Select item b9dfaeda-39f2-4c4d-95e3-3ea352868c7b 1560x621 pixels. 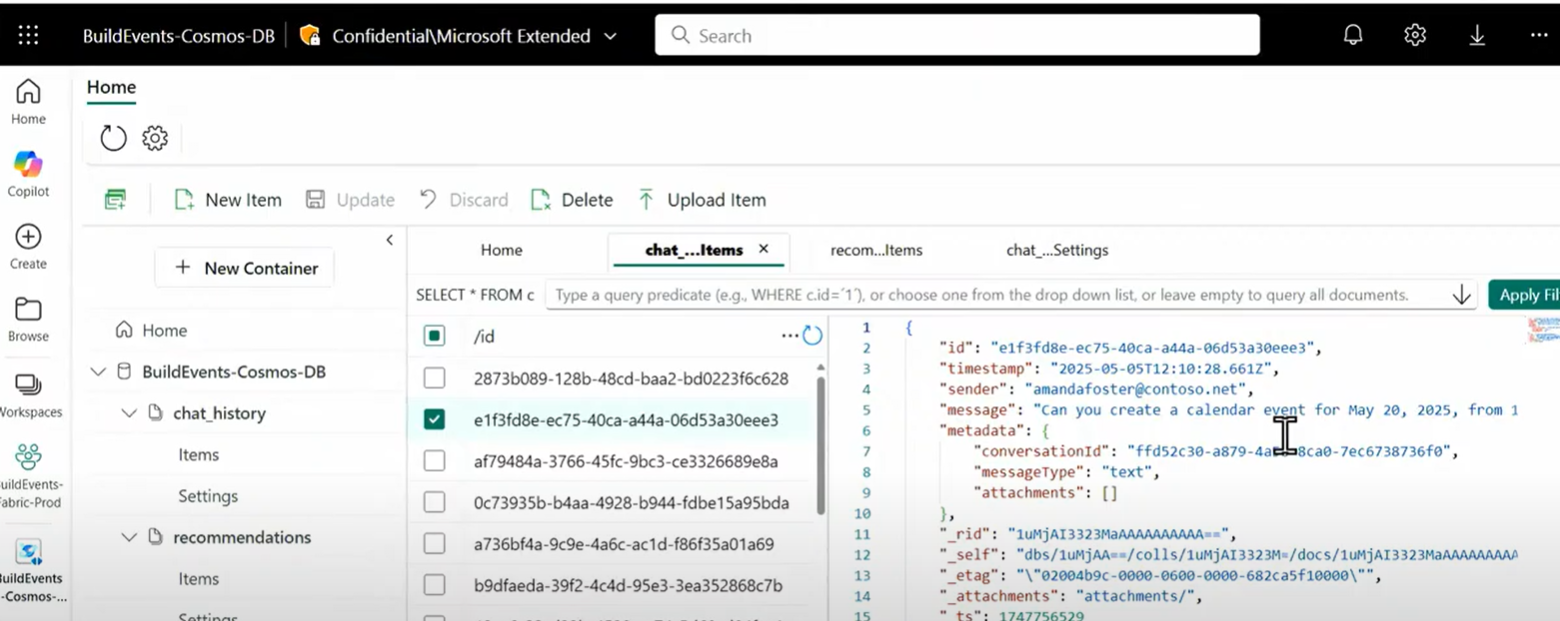coord(628,585)
